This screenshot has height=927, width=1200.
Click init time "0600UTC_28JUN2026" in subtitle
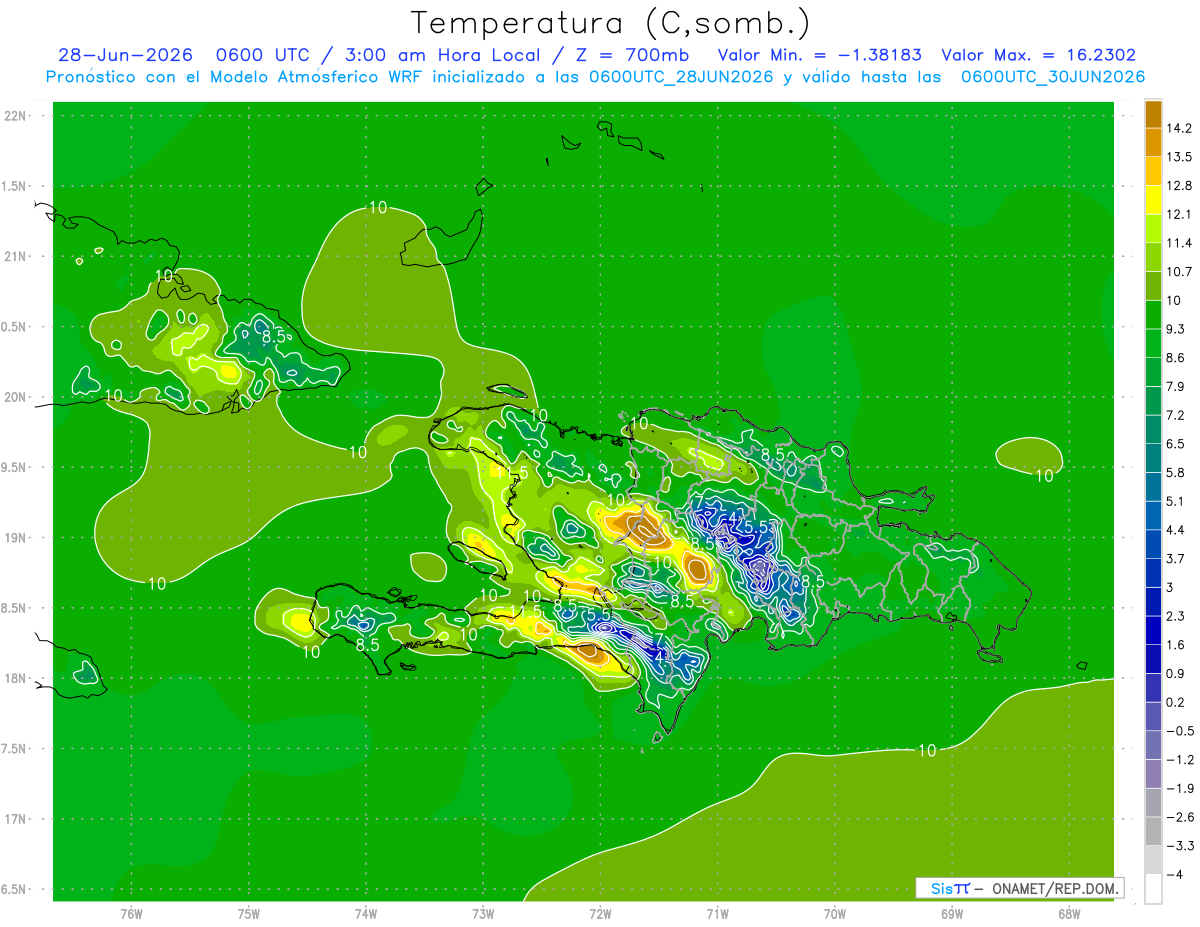coord(681,77)
